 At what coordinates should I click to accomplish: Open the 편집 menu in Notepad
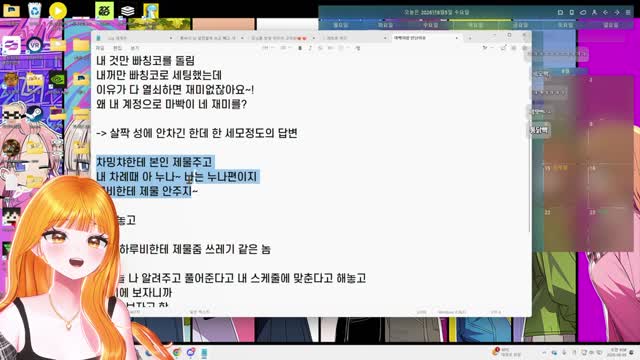118,48
